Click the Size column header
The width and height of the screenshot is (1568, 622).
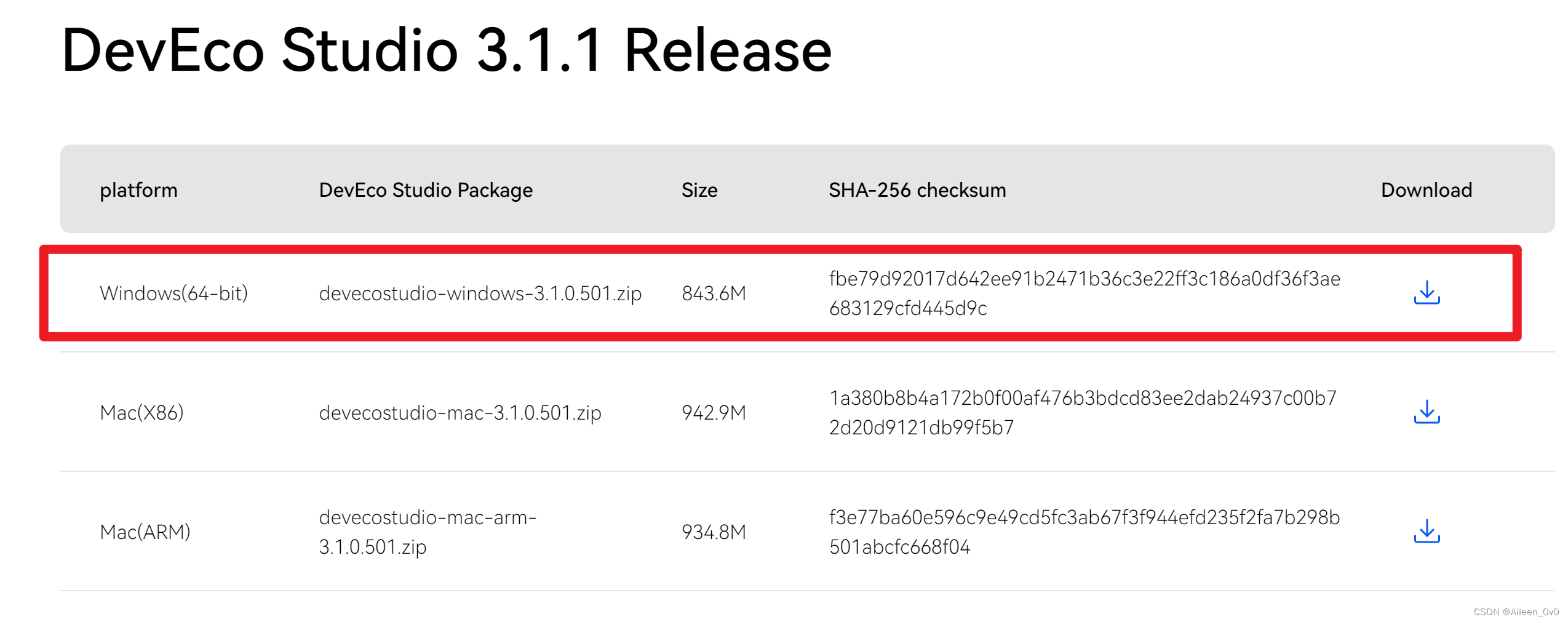[x=699, y=190]
